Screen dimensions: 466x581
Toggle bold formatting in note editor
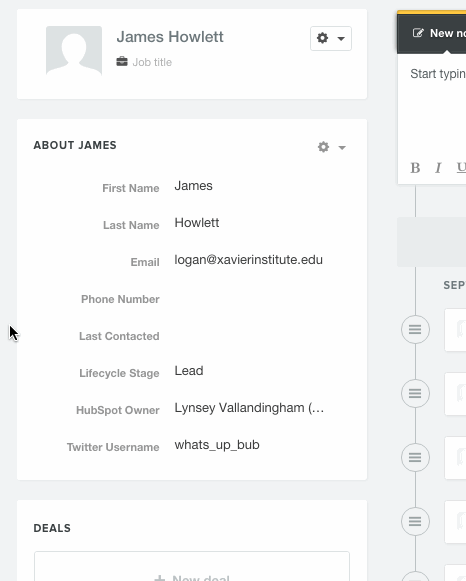415,168
